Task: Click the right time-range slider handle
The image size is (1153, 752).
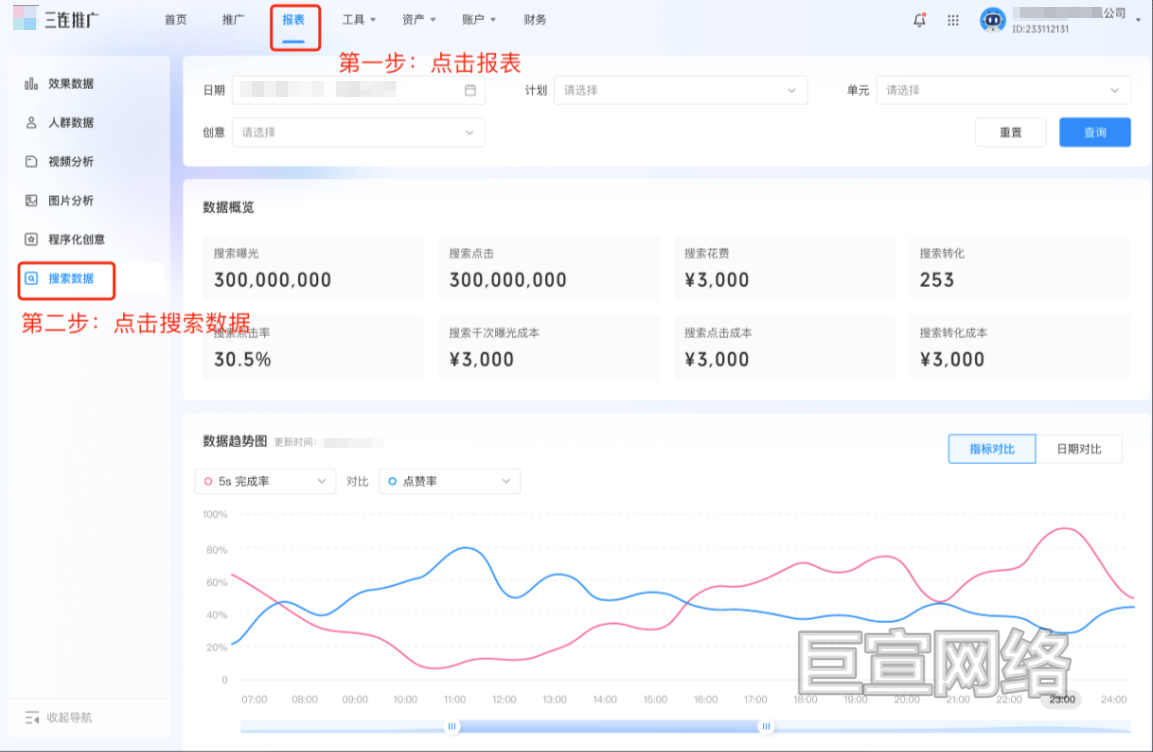Action: pos(765,726)
